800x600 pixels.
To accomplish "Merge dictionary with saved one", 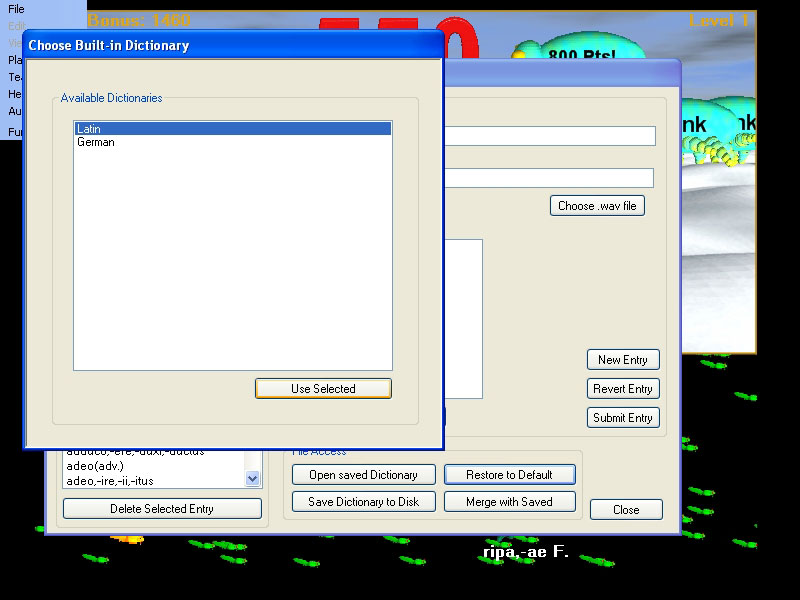I will coord(509,502).
